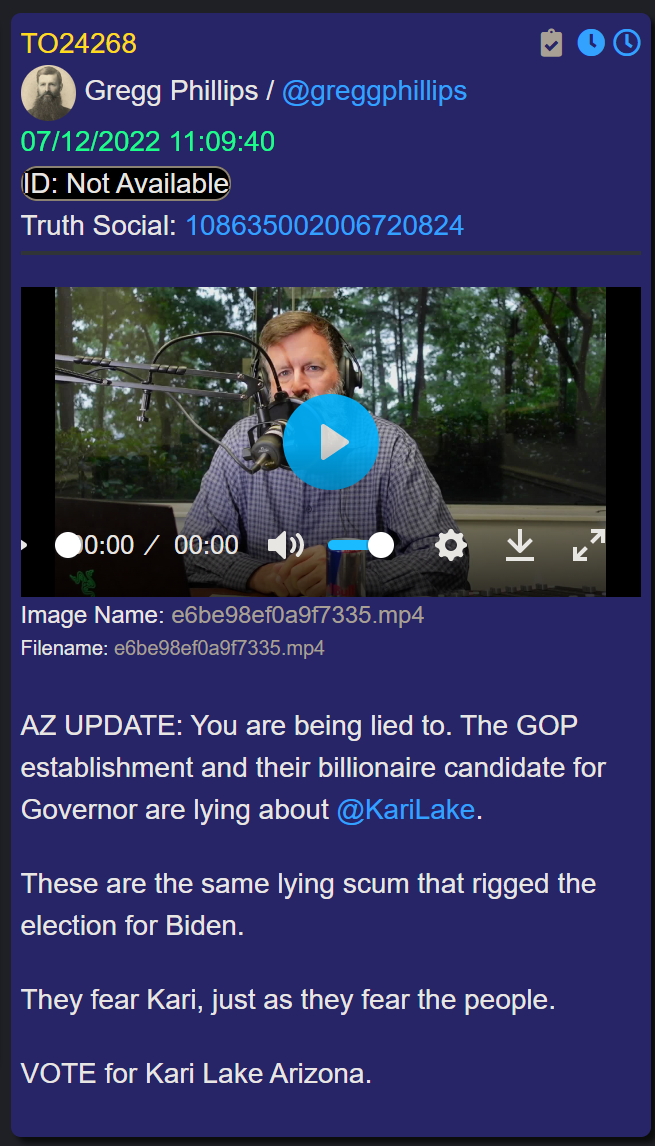Viewport: 655px width, 1146px height.
Task: Open Truth Social post 108635002006720824
Action: pos(325,226)
